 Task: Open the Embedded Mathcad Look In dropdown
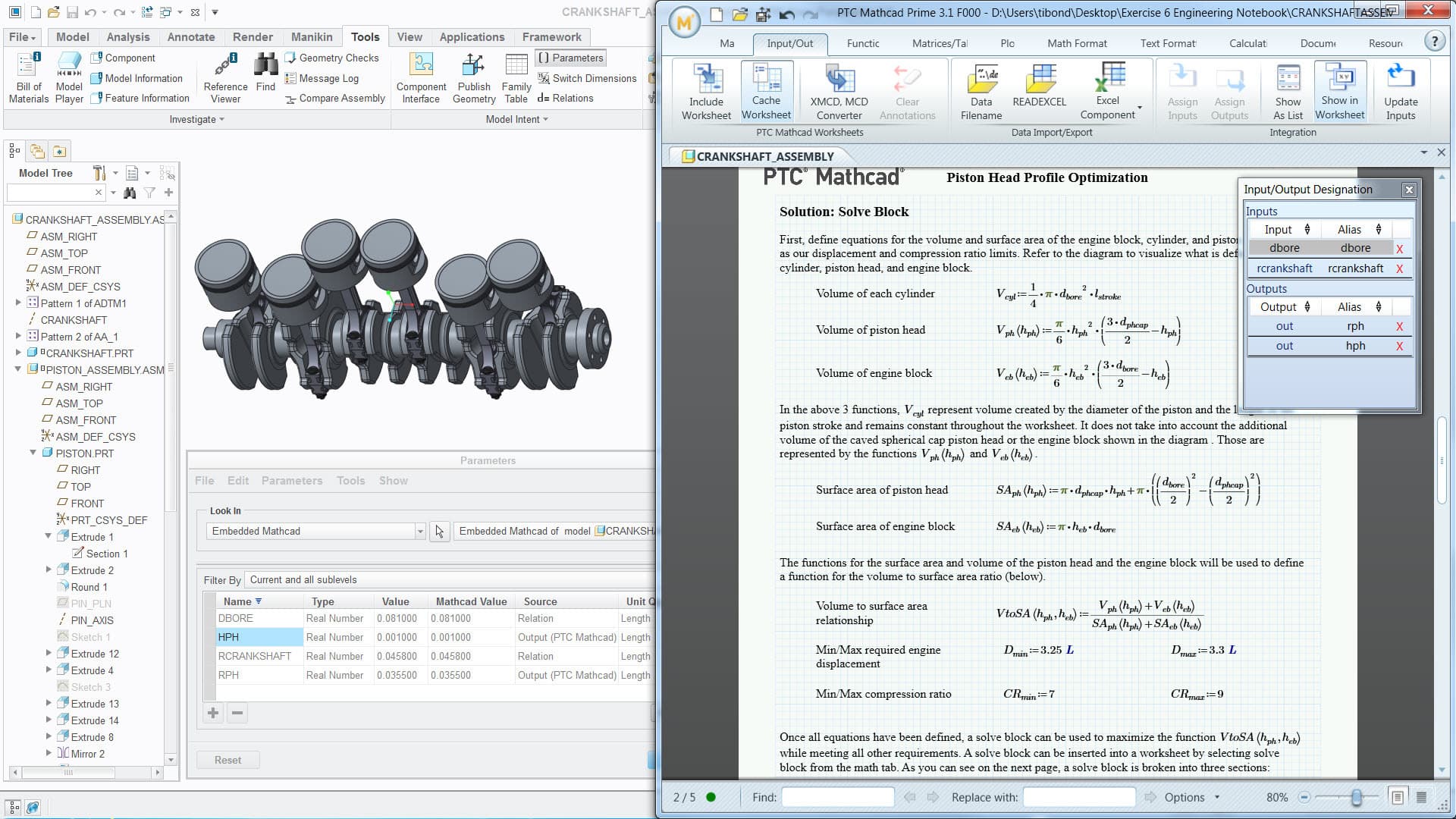click(x=420, y=531)
